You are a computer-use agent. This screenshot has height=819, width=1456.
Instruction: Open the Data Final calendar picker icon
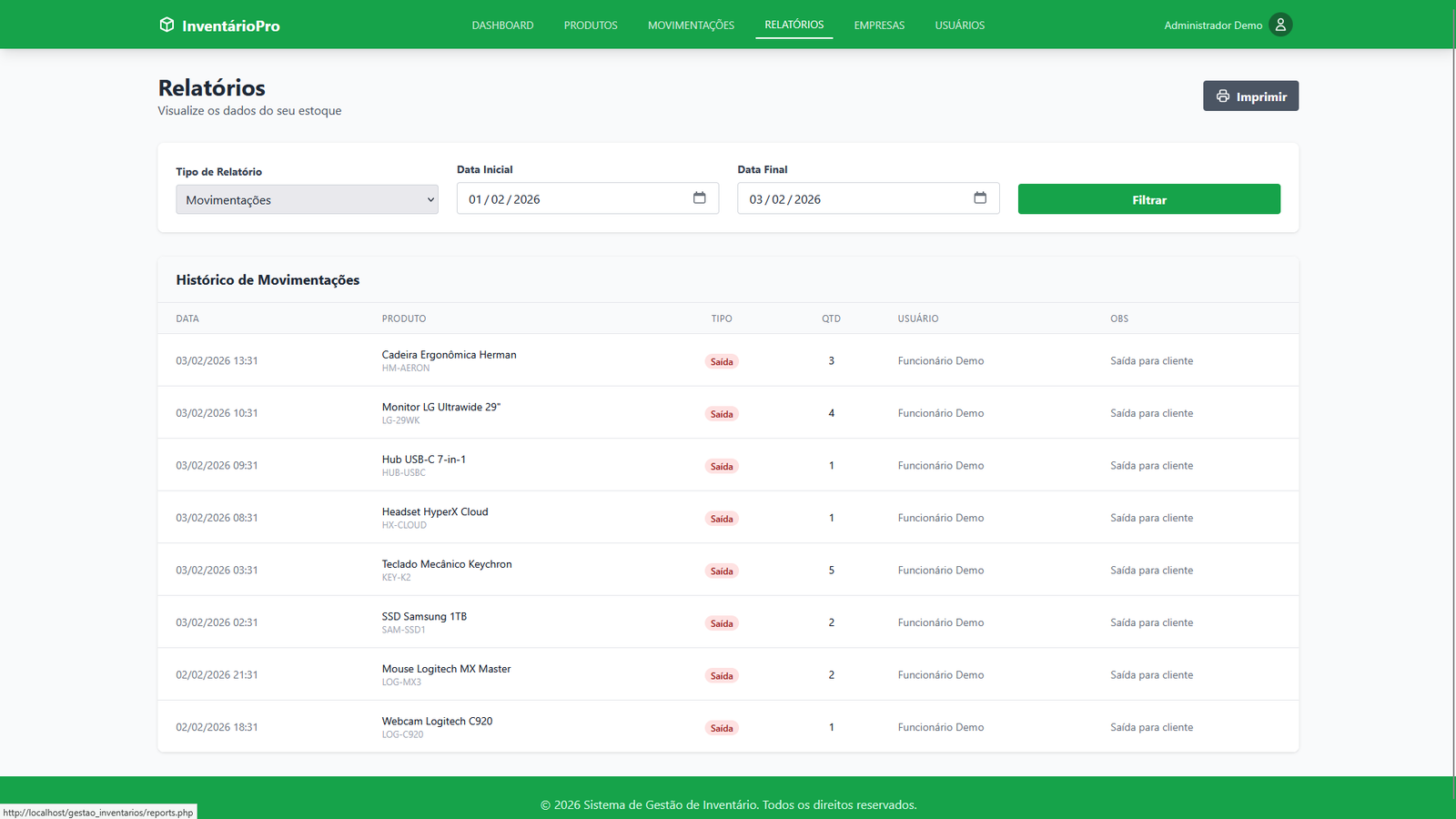click(979, 198)
